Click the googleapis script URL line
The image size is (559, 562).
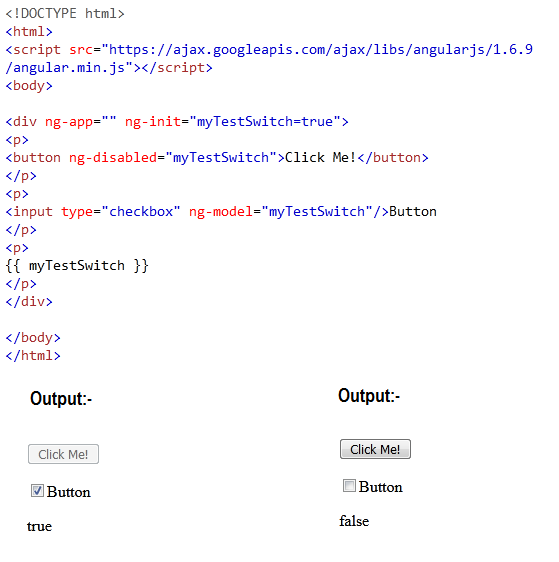[269, 49]
